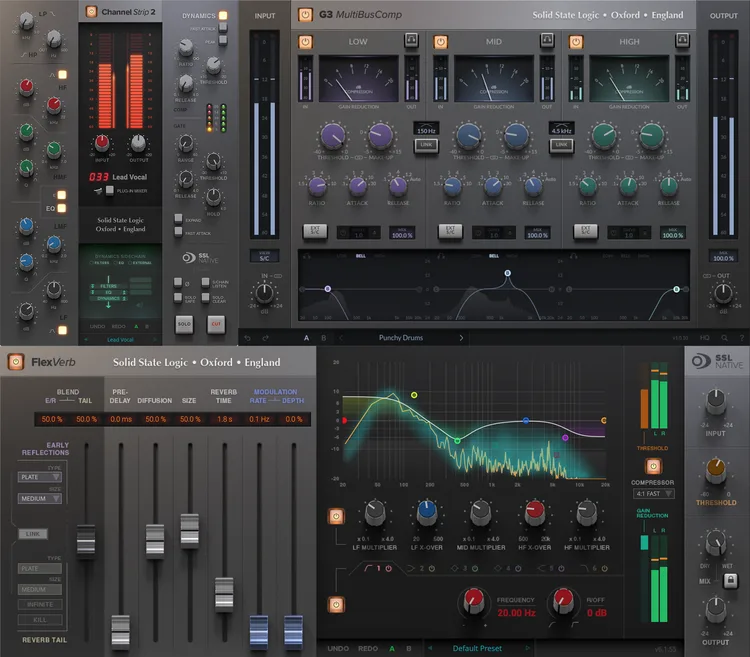The width and height of the screenshot is (750, 657).
Task: Click the PRE-DELAY fader handle
Action: 121,631
